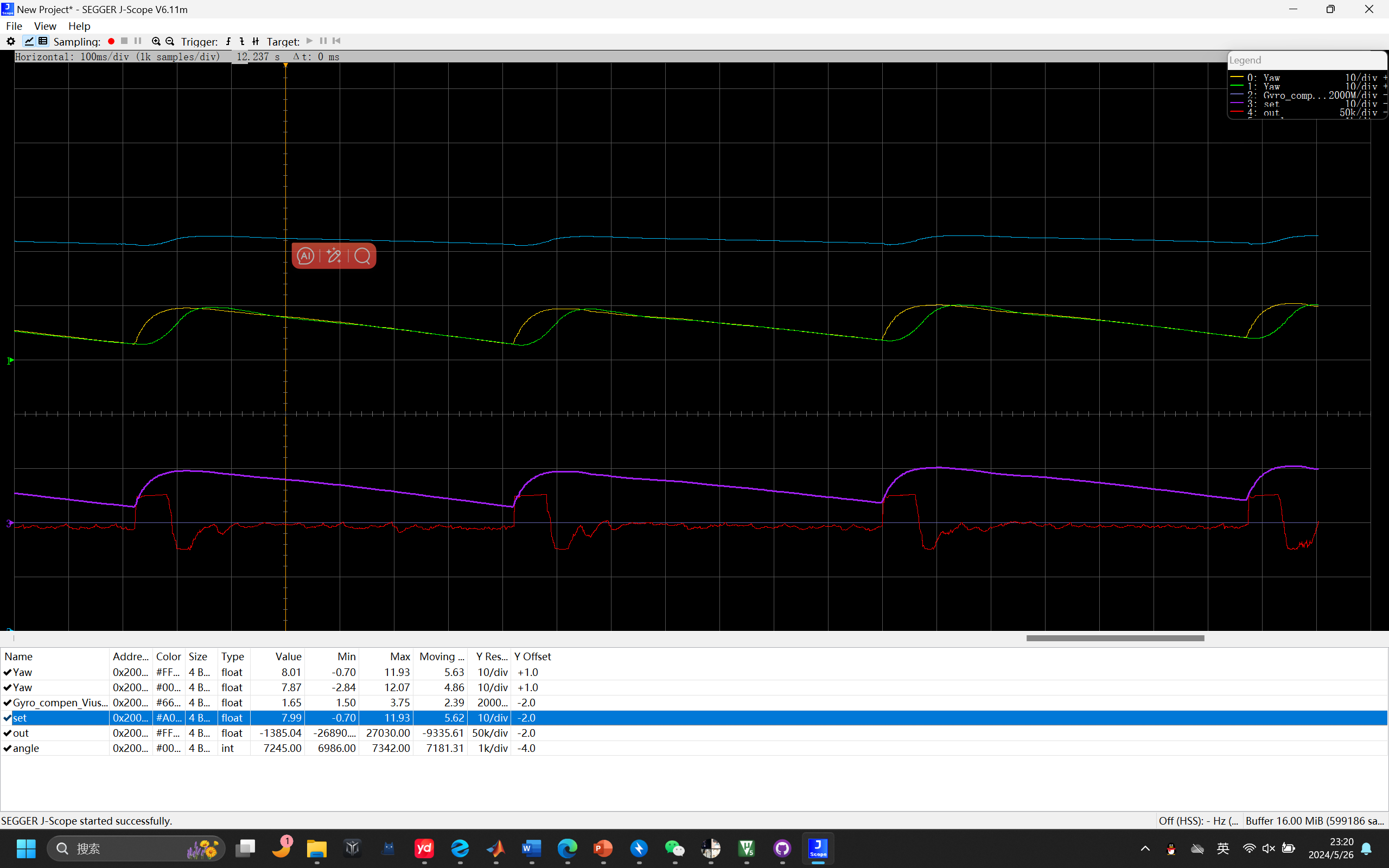Screen dimensions: 1389x868
Task: Set trigger on both edges
Action: click(256, 41)
